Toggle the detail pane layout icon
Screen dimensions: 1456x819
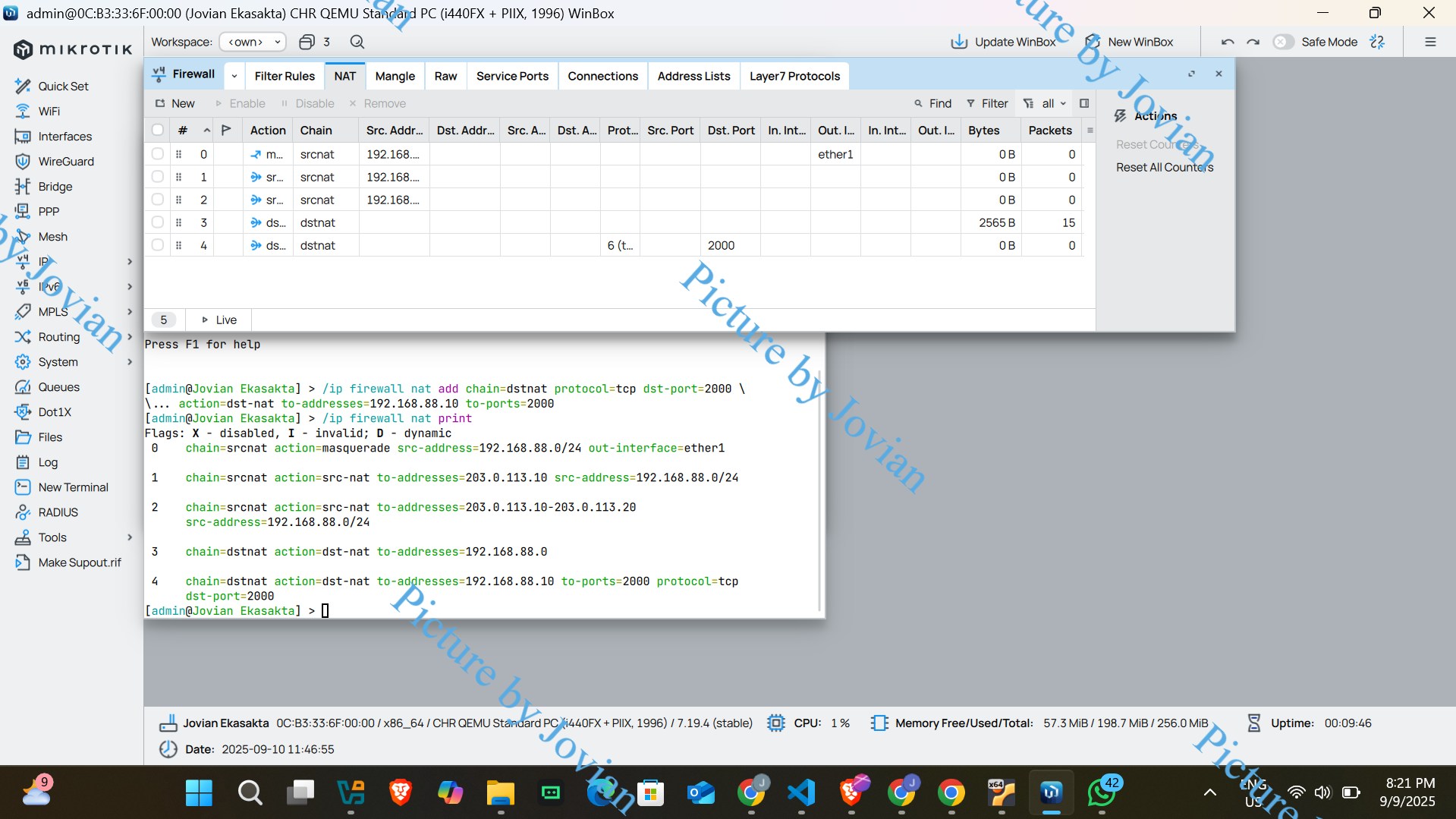click(1084, 104)
